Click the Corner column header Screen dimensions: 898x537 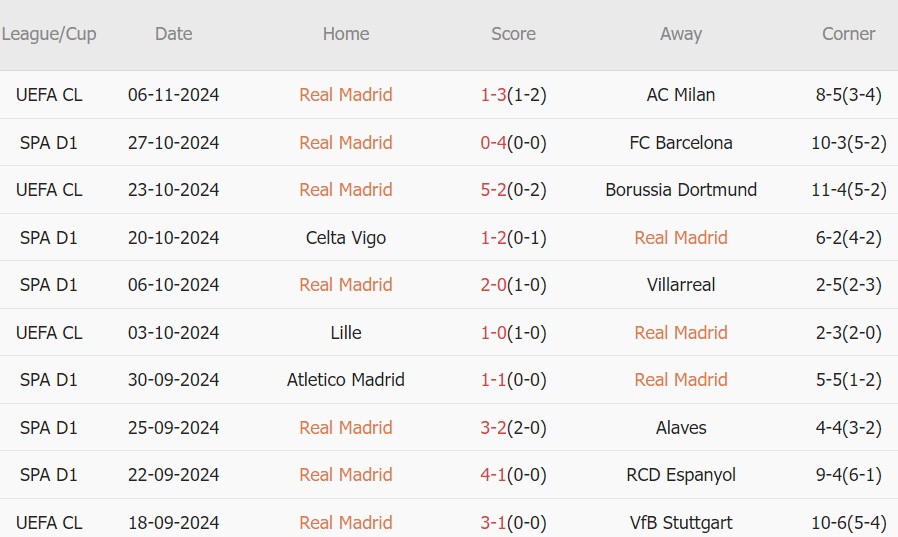[848, 34]
